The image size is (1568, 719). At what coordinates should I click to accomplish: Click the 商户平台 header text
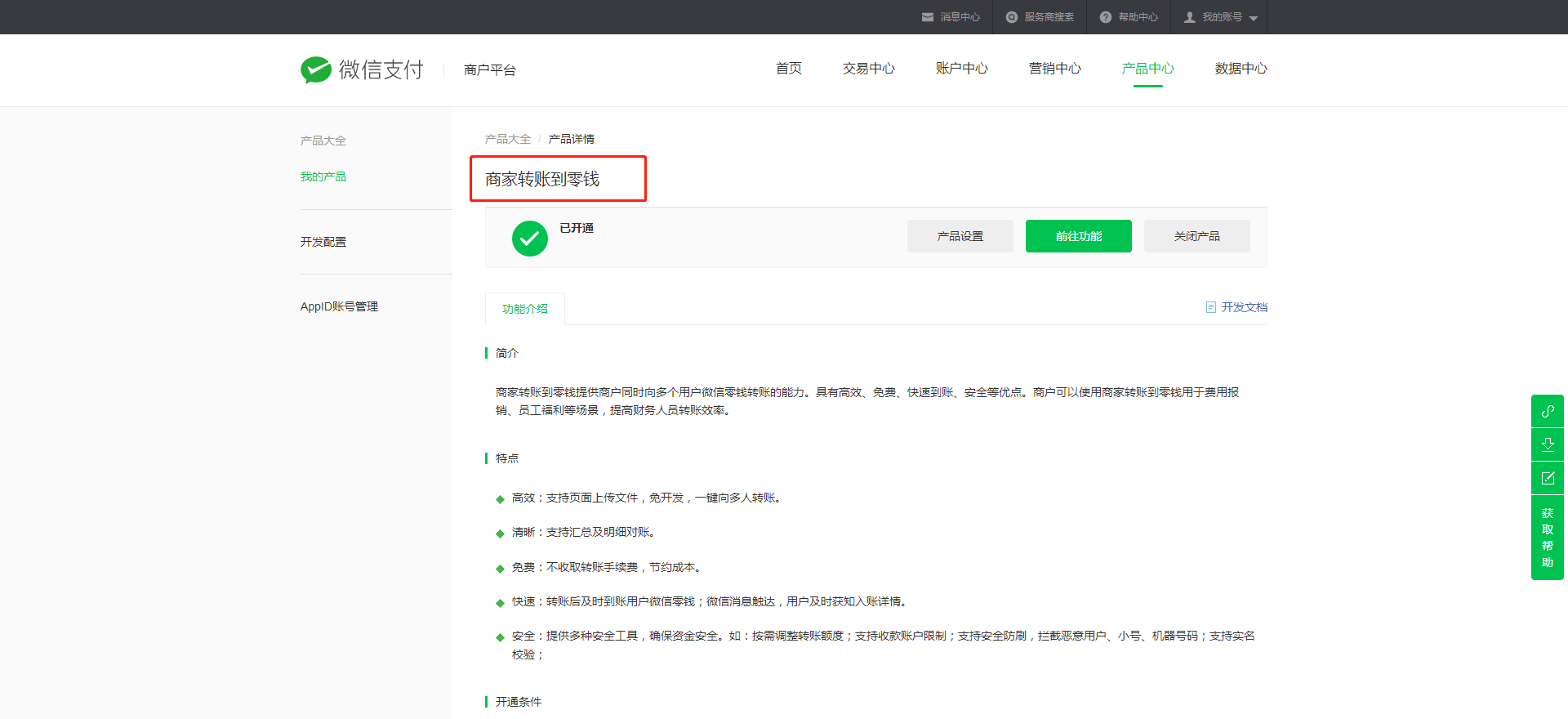click(490, 70)
